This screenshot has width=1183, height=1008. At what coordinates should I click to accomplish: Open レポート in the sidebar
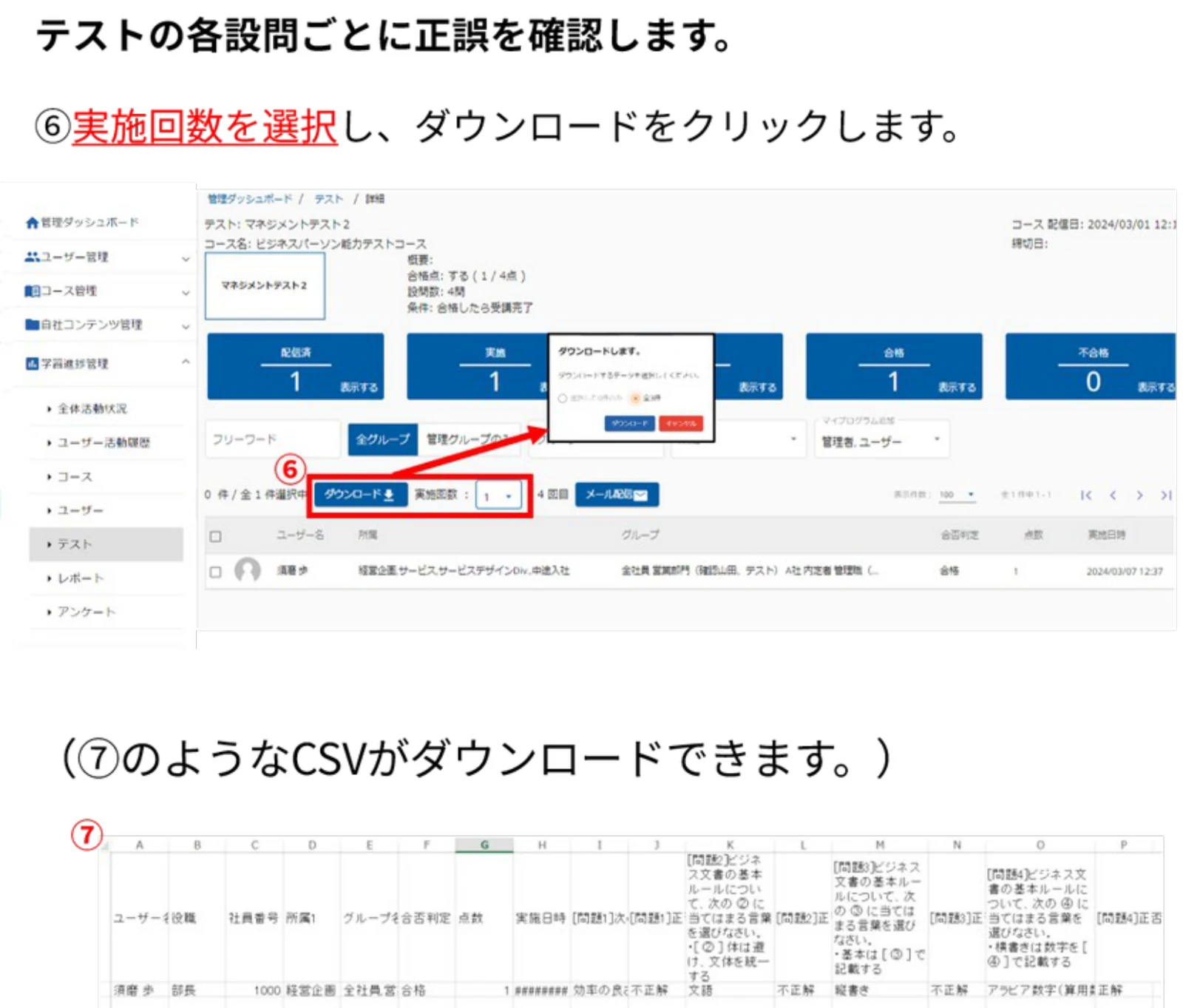click(x=81, y=578)
